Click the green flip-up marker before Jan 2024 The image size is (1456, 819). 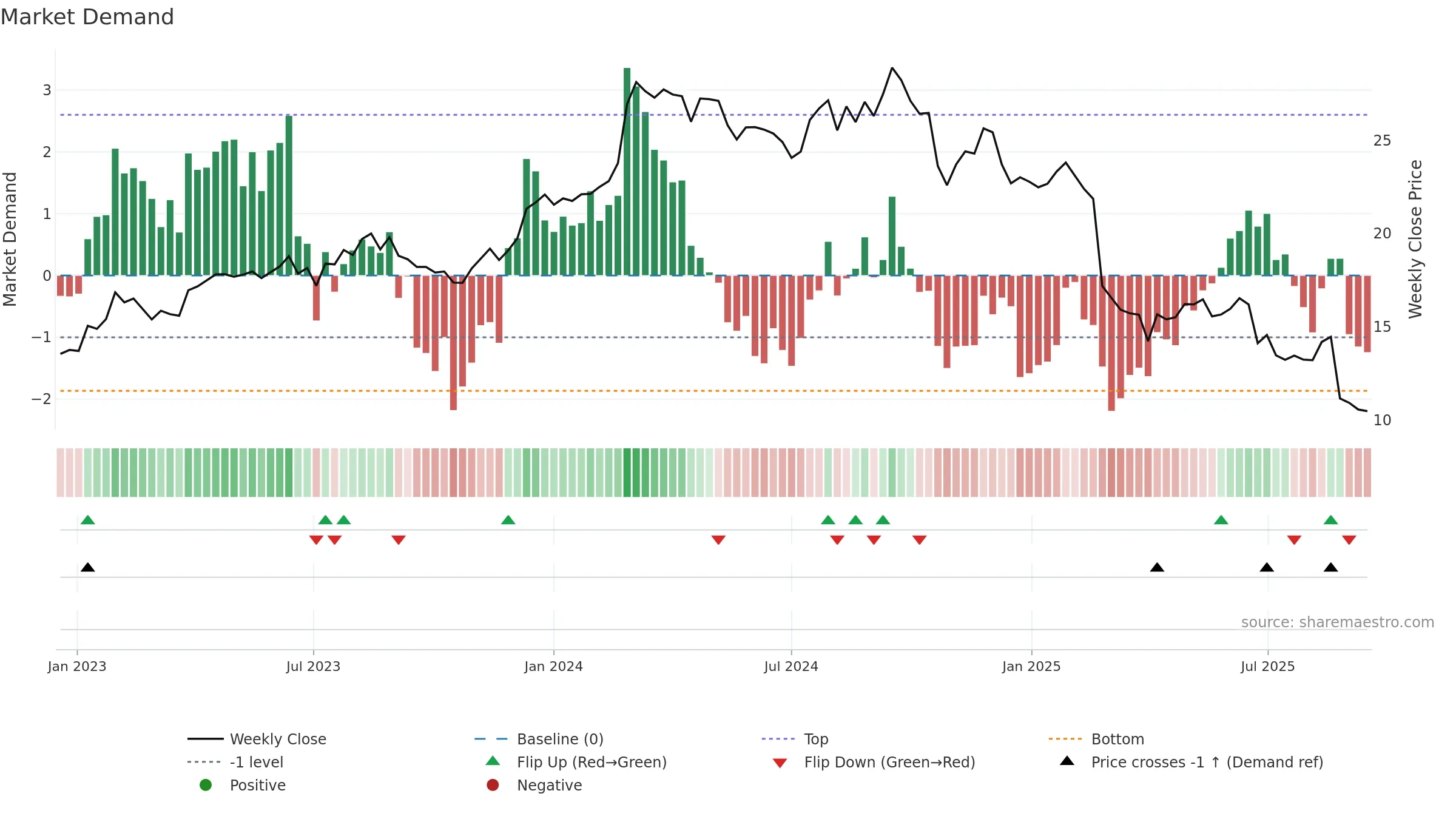click(508, 520)
